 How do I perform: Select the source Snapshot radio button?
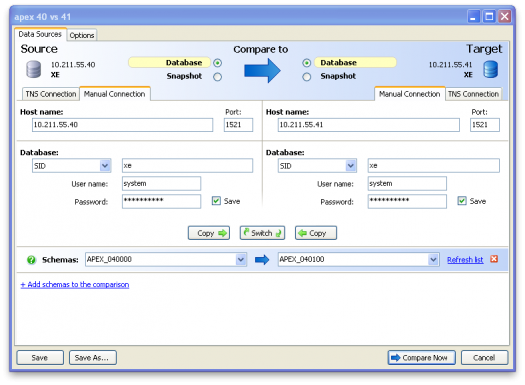pyautogui.click(x=218, y=77)
